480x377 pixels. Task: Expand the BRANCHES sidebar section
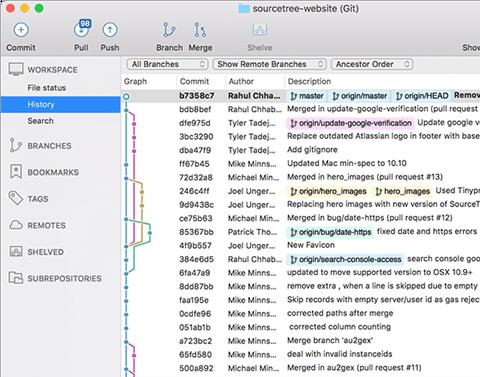[x=49, y=146]
